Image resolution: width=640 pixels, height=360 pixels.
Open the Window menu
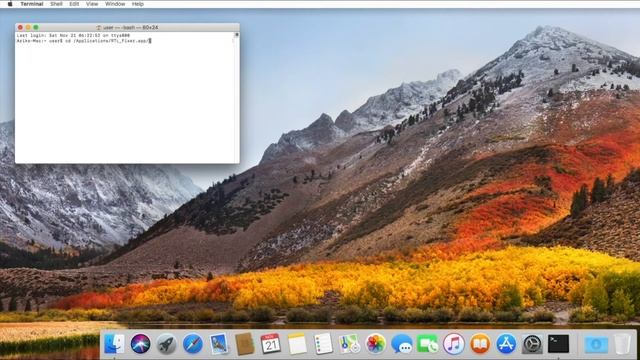(x=115, y=4)
